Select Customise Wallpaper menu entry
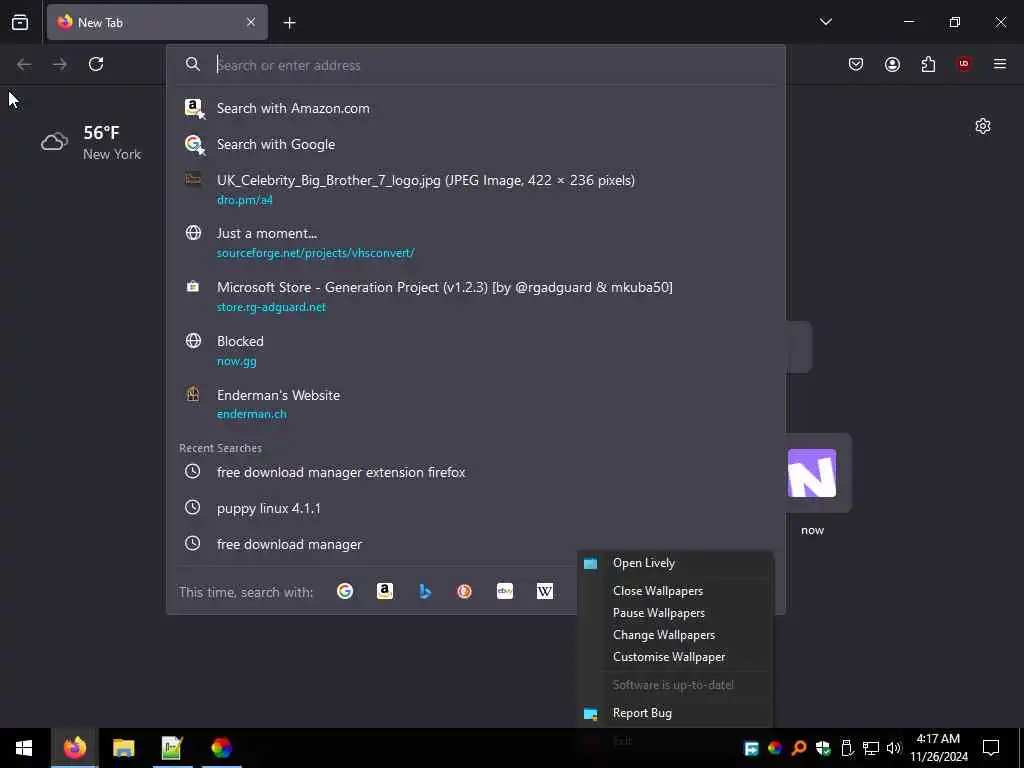 675,657
